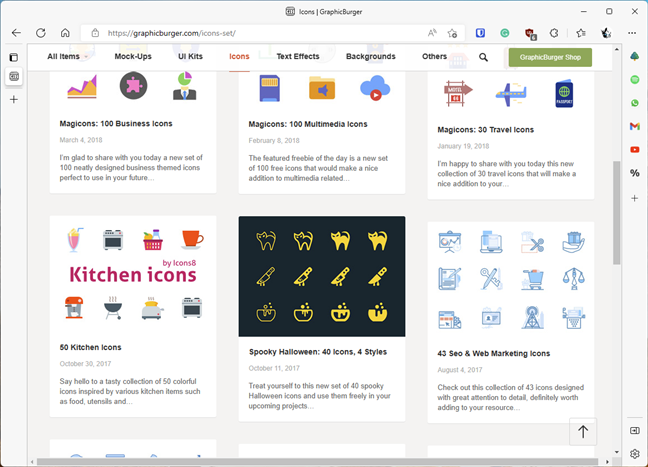This screenshot has width=648, height=467.
Task: Go back to the previous page
Action: pos(16,33)
